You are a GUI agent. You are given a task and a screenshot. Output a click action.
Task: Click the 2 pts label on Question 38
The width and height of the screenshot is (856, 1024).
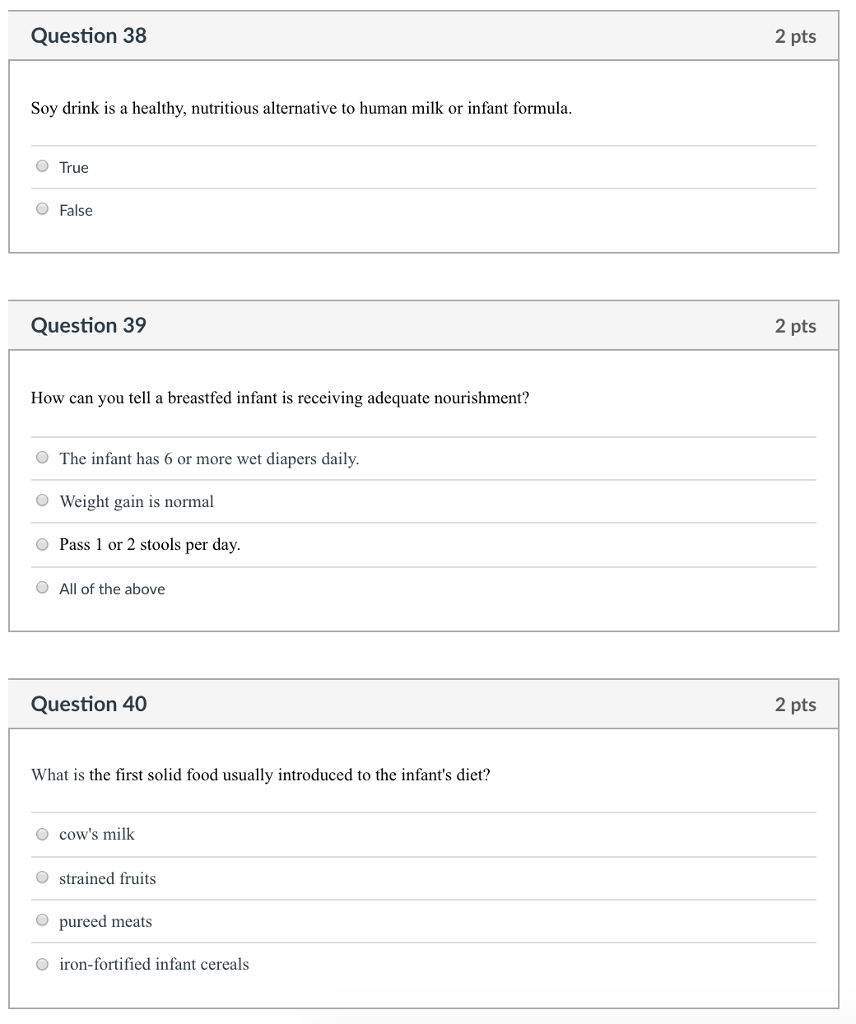797,35
